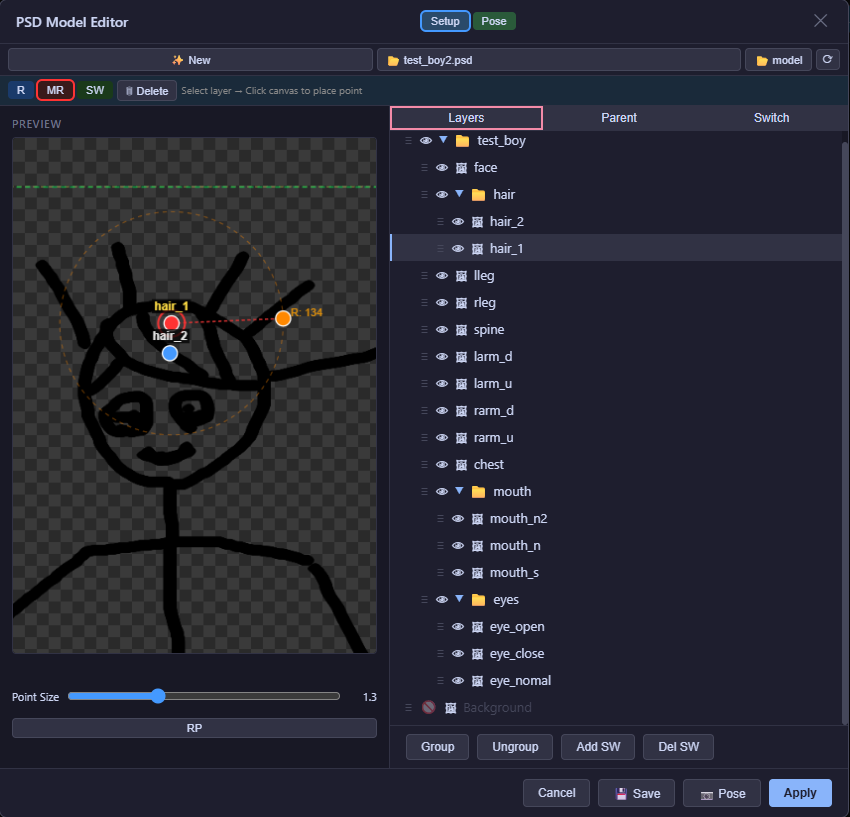Hide the face layer via eye icon
850x817 pixels.
[x=442, y=168]
